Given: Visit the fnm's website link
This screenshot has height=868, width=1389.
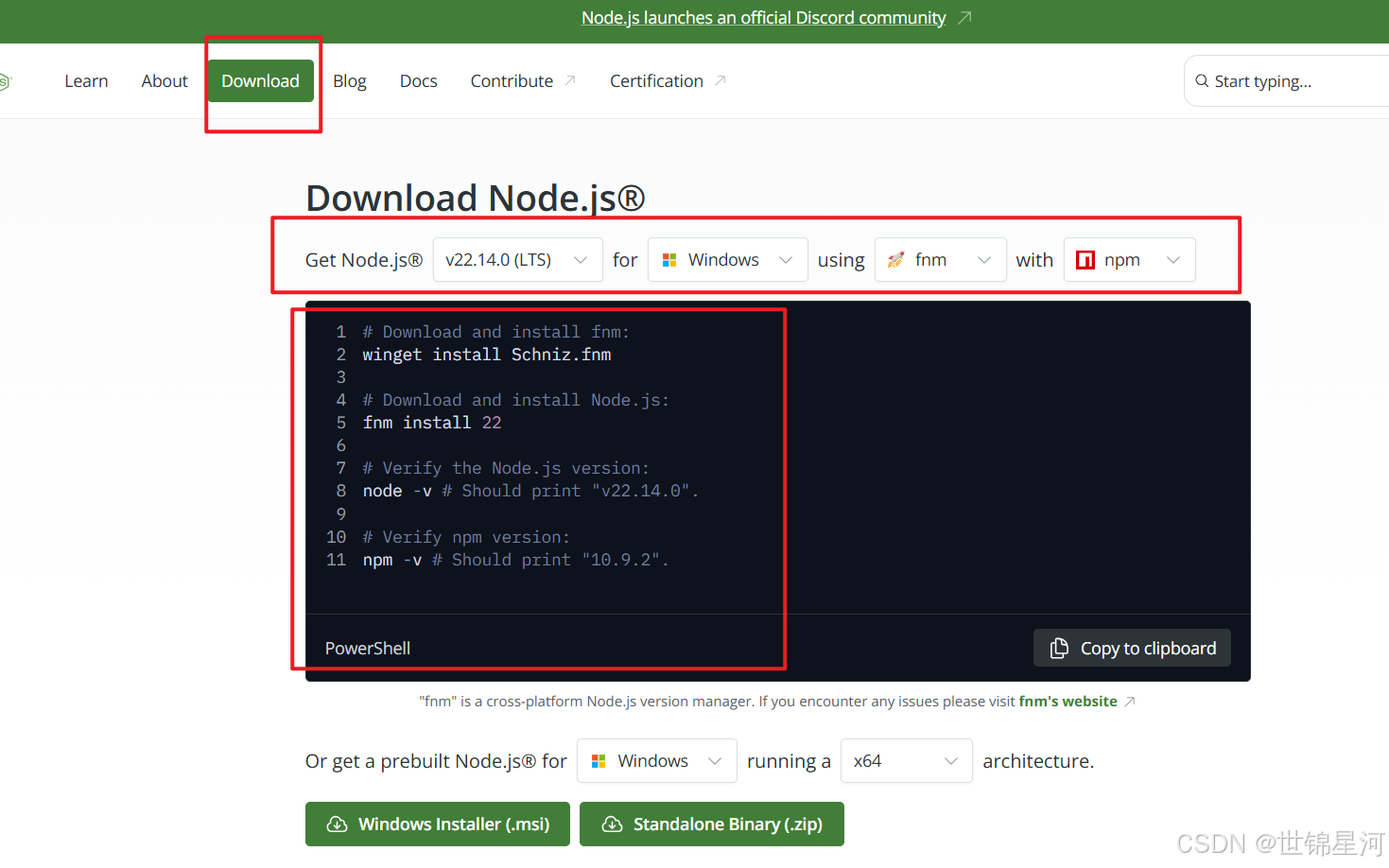Looking at the screenshot, I should tap(1068, 702).
